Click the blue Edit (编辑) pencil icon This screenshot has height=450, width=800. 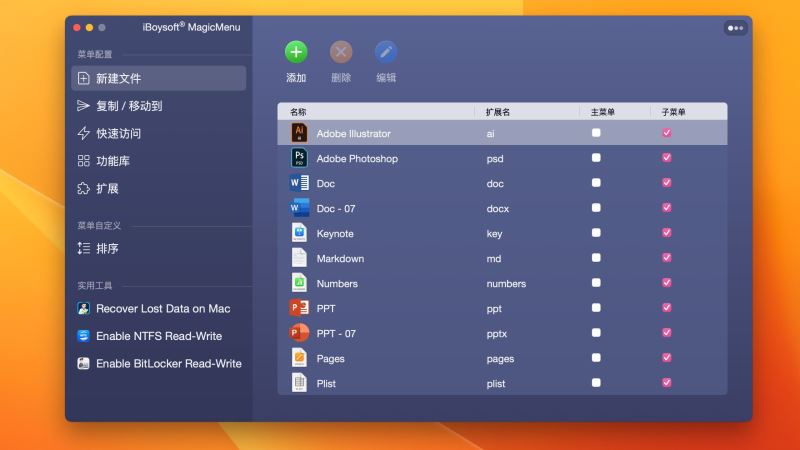pyautogui.click(x=386, y=52)
